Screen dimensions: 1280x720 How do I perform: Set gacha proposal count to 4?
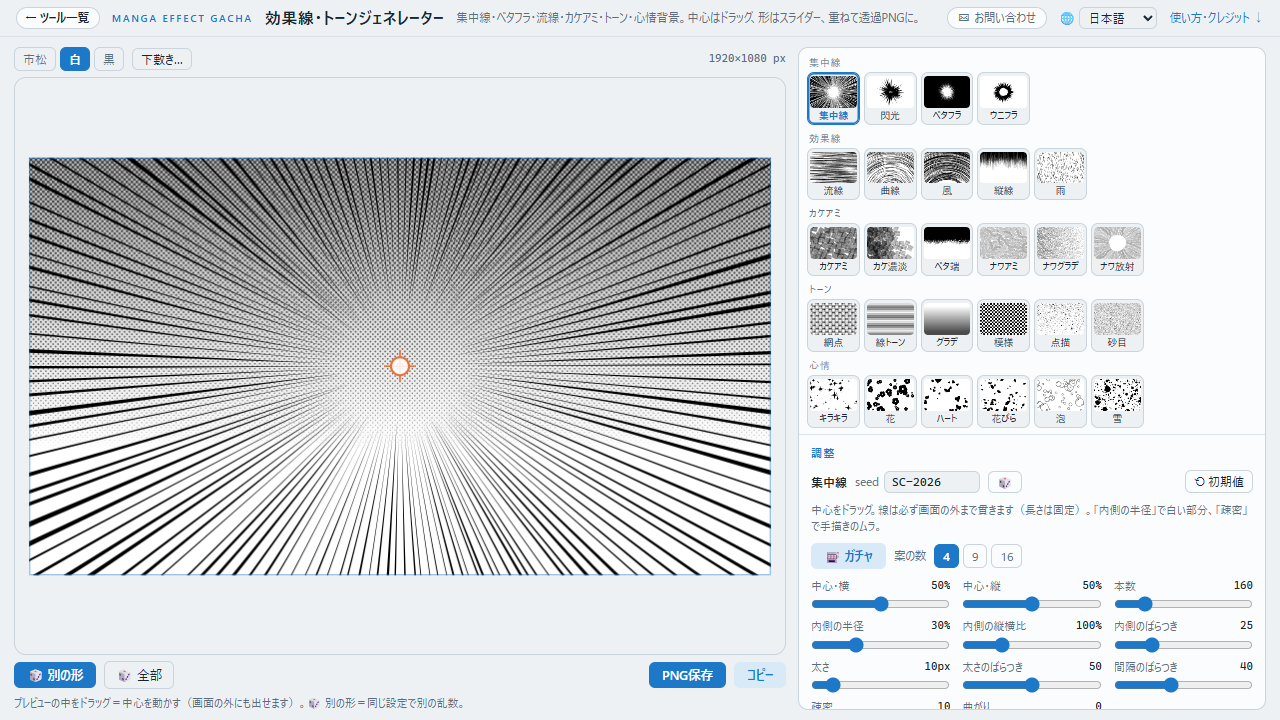(946, 557)
